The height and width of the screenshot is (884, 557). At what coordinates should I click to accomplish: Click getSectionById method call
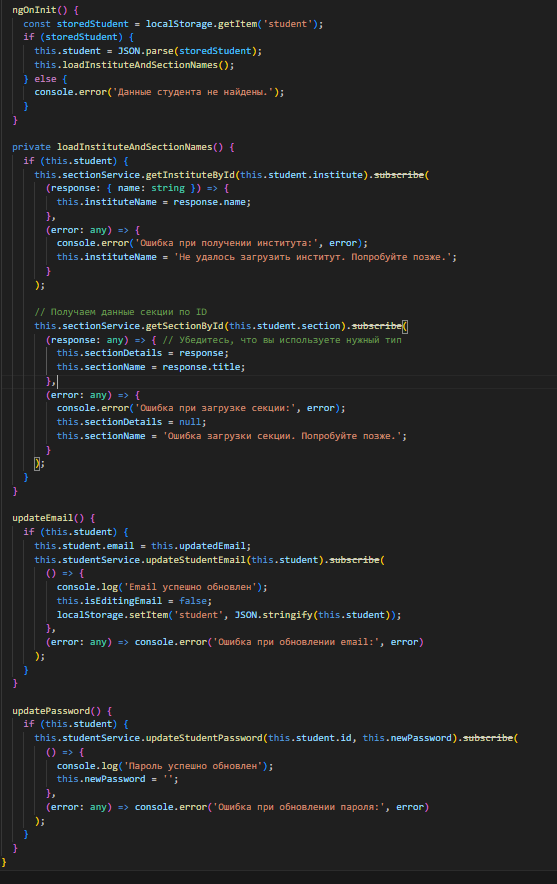184,326
